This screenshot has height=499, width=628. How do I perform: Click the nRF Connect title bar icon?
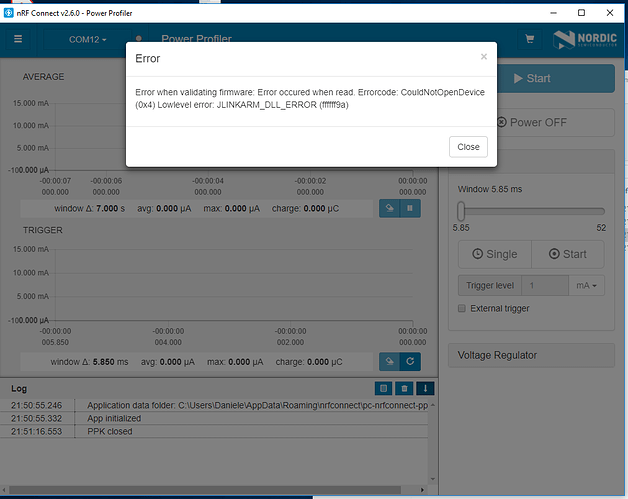tap(8, 13)
